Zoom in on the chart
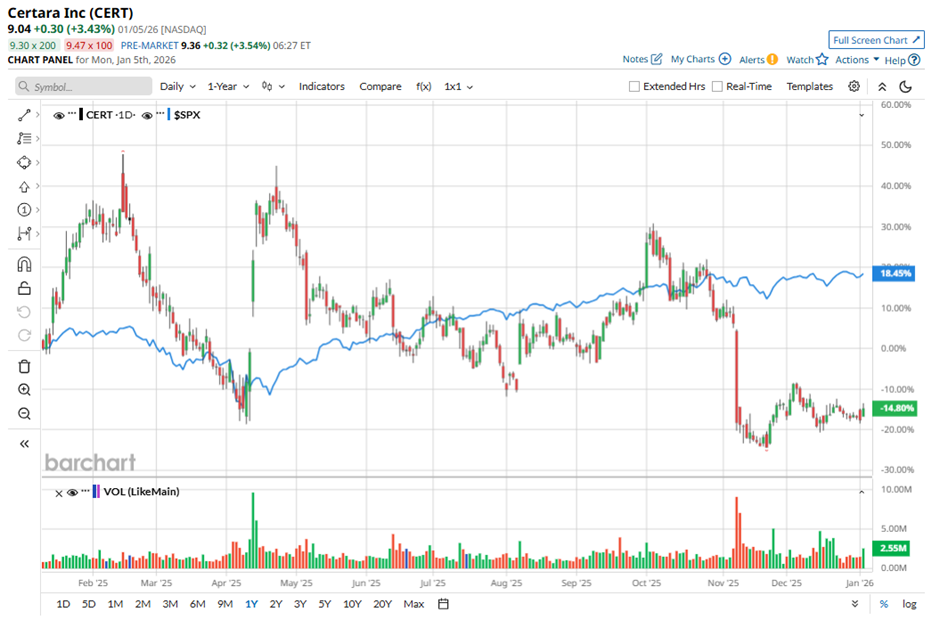This screenshot has height=620, width=940. [x=24, y=390]
